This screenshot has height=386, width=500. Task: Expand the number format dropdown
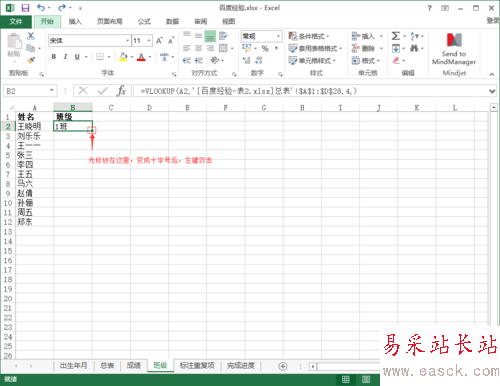click(278, 36)
